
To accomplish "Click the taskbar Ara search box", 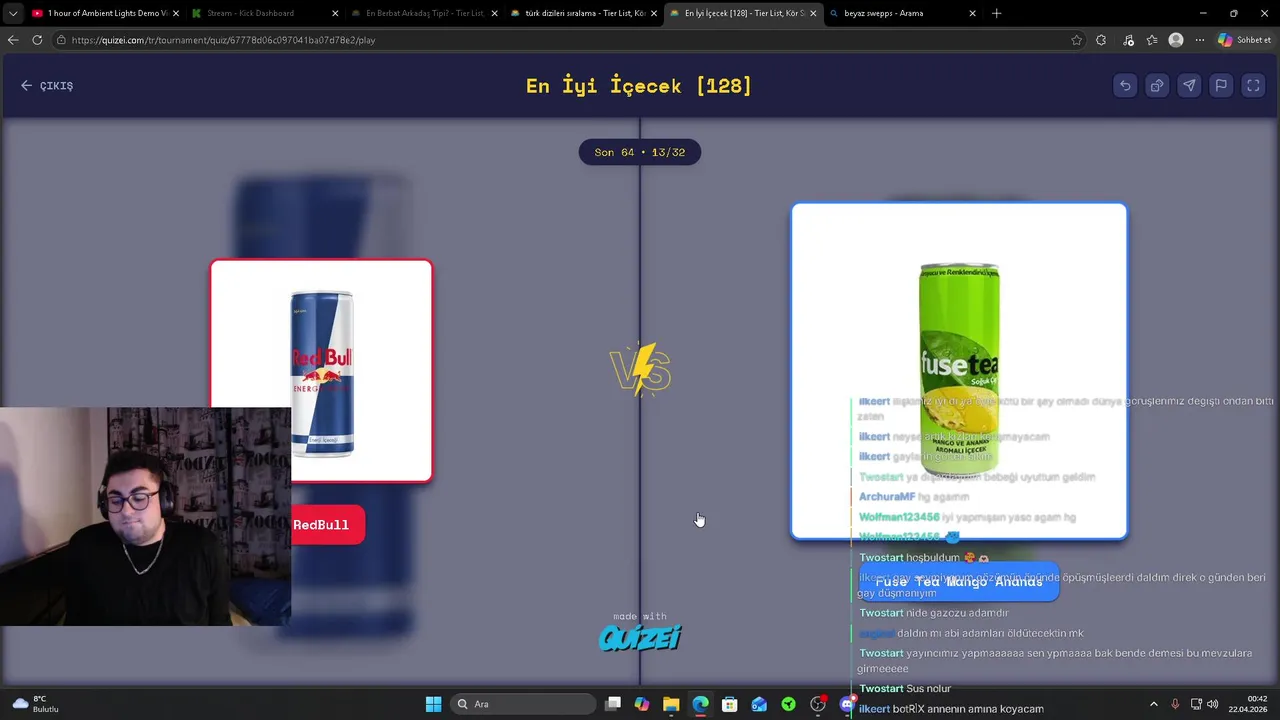I will tap(523, 704).
